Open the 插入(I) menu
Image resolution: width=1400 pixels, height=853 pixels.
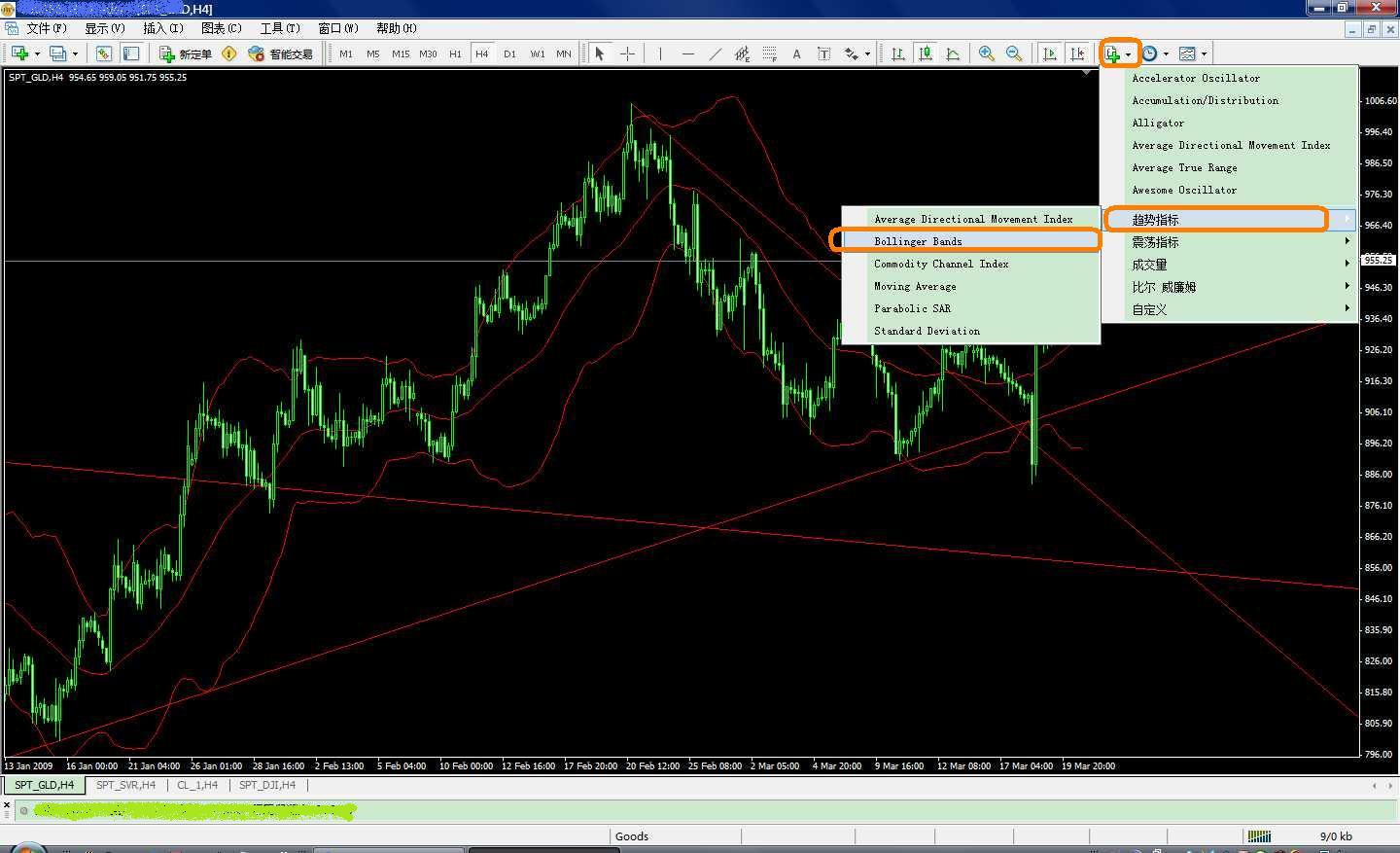[x=163, y=28]
